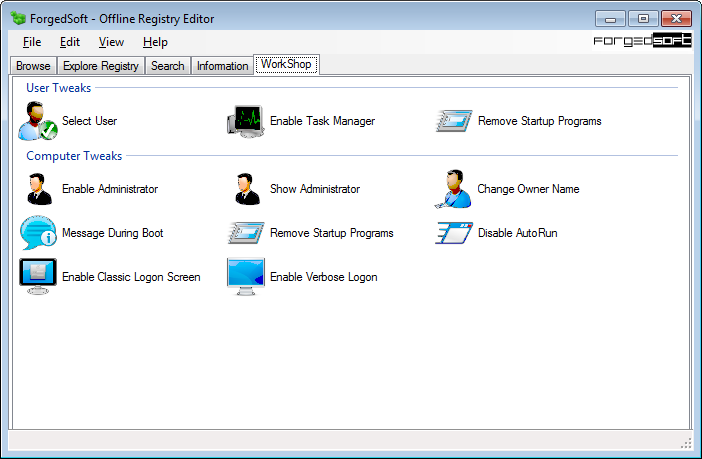This screenshot has height=459, width=702.
Task: Click the Change Owner Name label
Action: pyautogui.click(x=528, y=189)
